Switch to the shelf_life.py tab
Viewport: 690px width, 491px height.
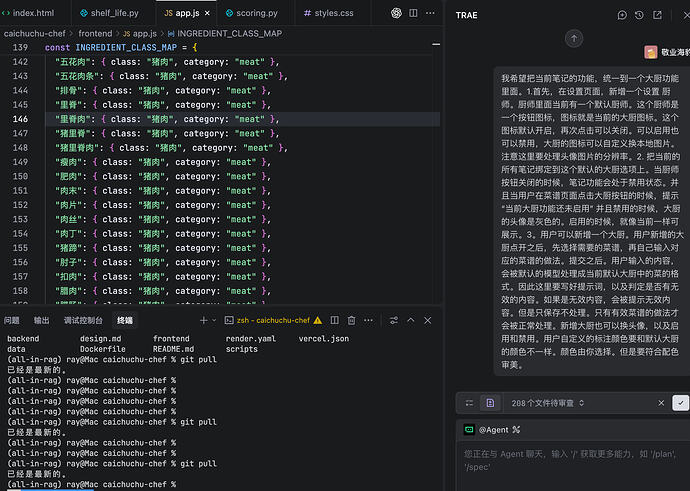(109, 13)
